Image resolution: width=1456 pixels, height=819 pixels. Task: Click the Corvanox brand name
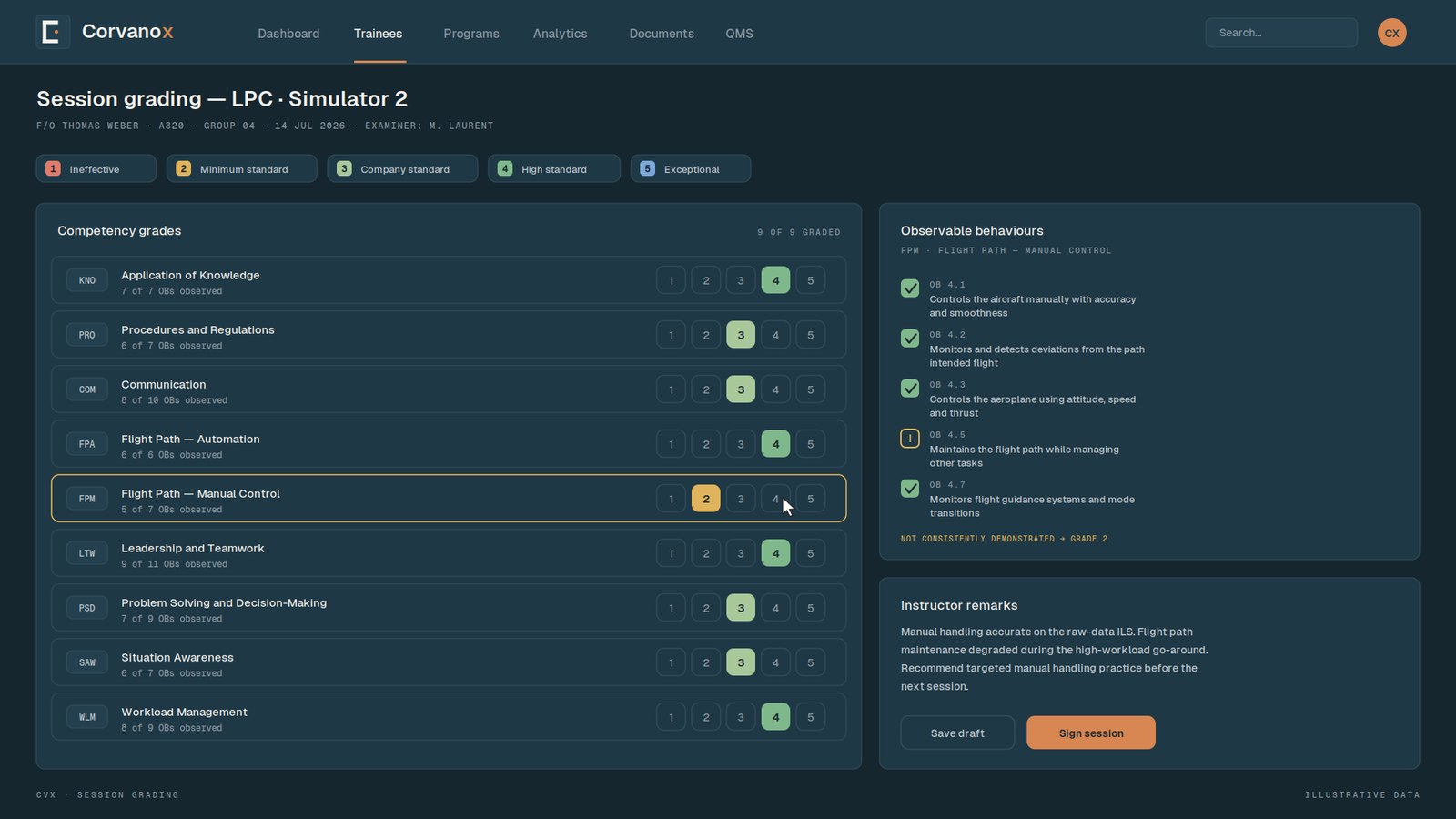click(x=127, y=32)
